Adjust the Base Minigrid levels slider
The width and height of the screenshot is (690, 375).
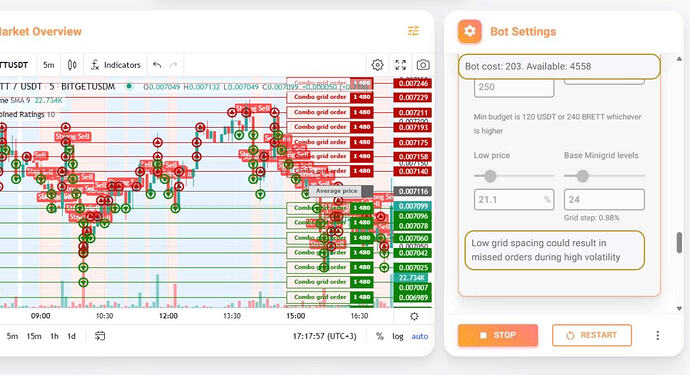pyautogui.click(x=582, y=176)
